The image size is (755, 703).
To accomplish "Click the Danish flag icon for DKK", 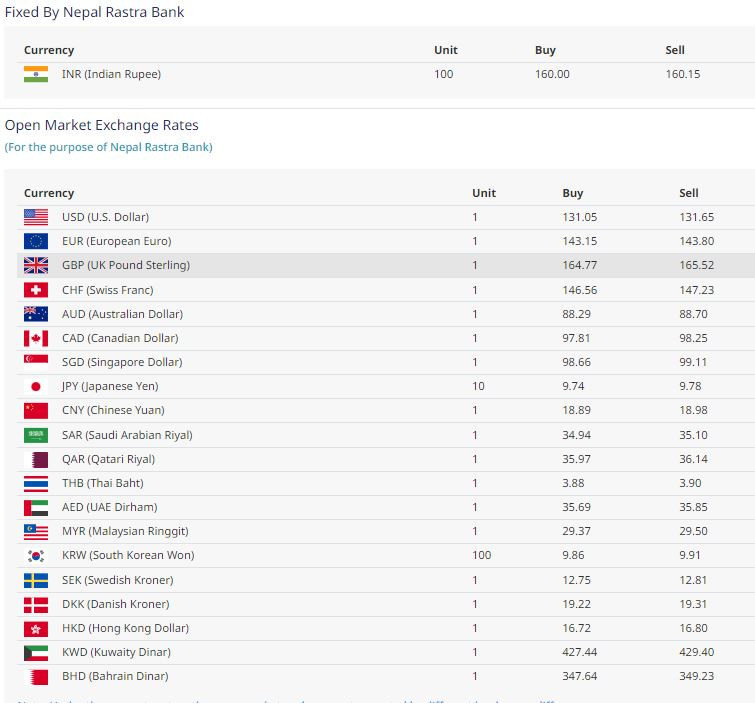I will [x=36, y=604].
